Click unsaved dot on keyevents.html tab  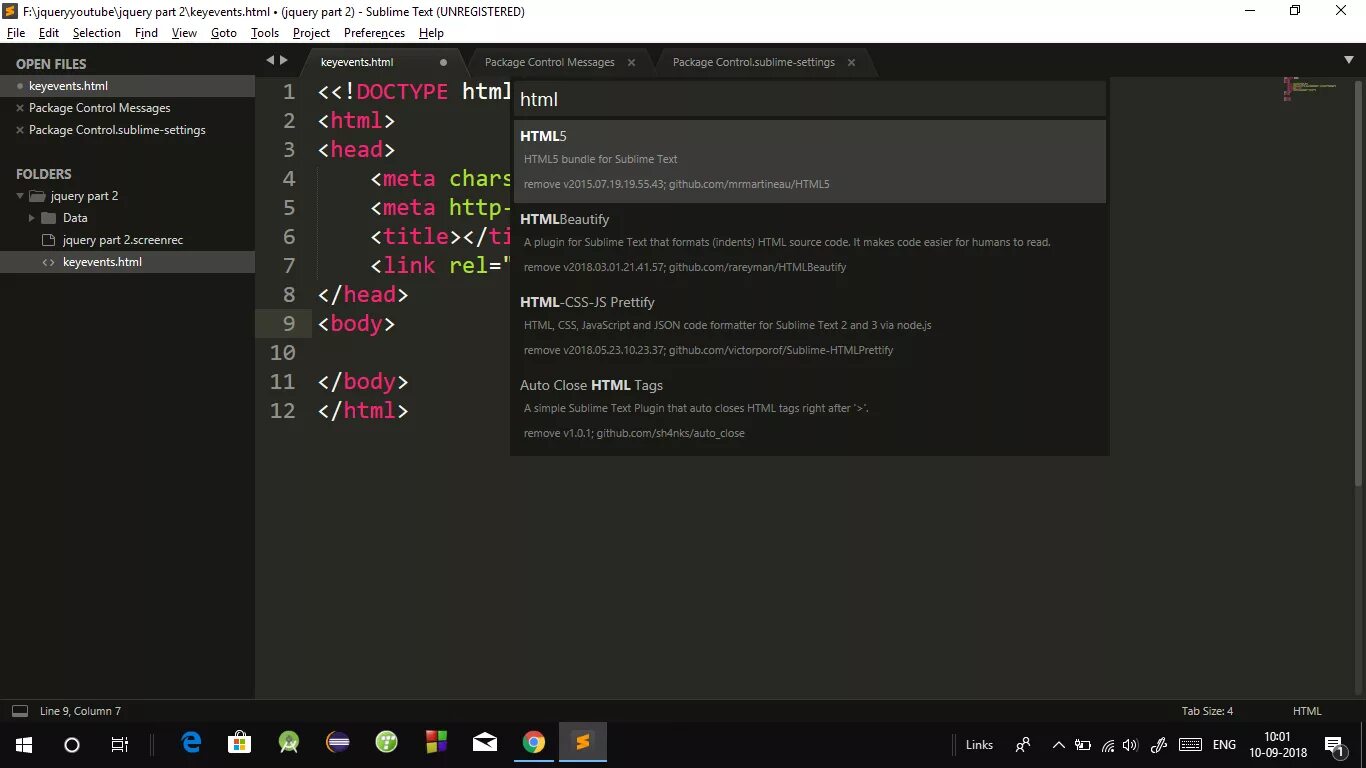[x=443, y=62]
